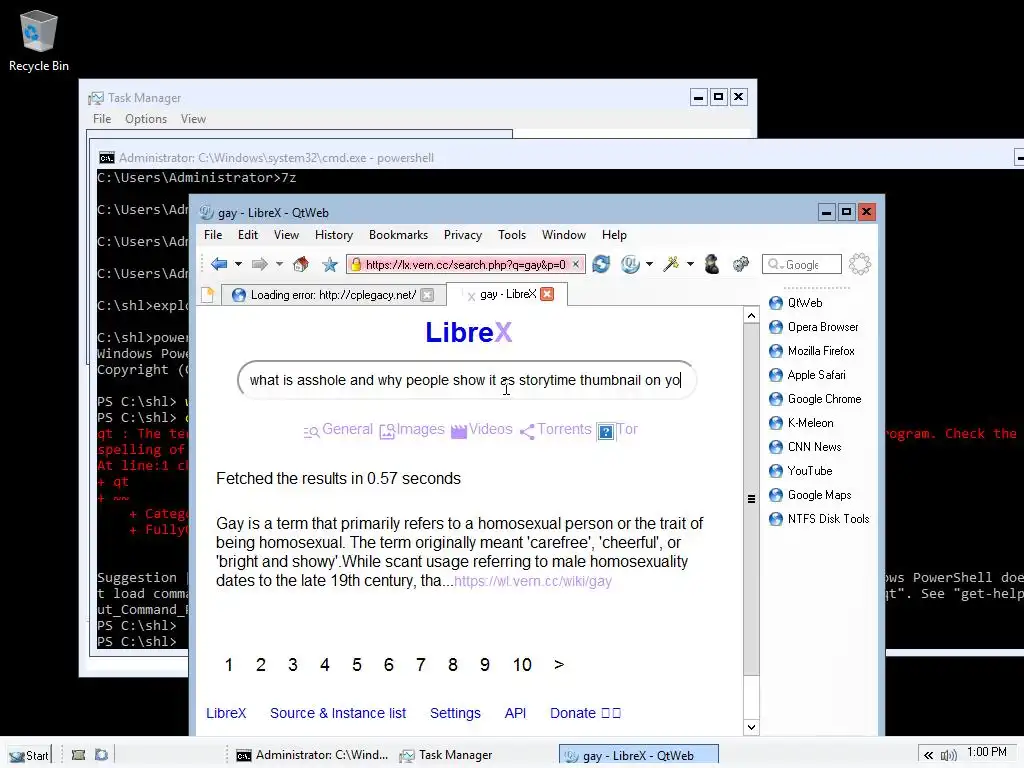The image size is (1024, 768).
Task: Switch to the 'Loading error: http://cplegacy.net/' tab
Action: [x=333, y=295]
